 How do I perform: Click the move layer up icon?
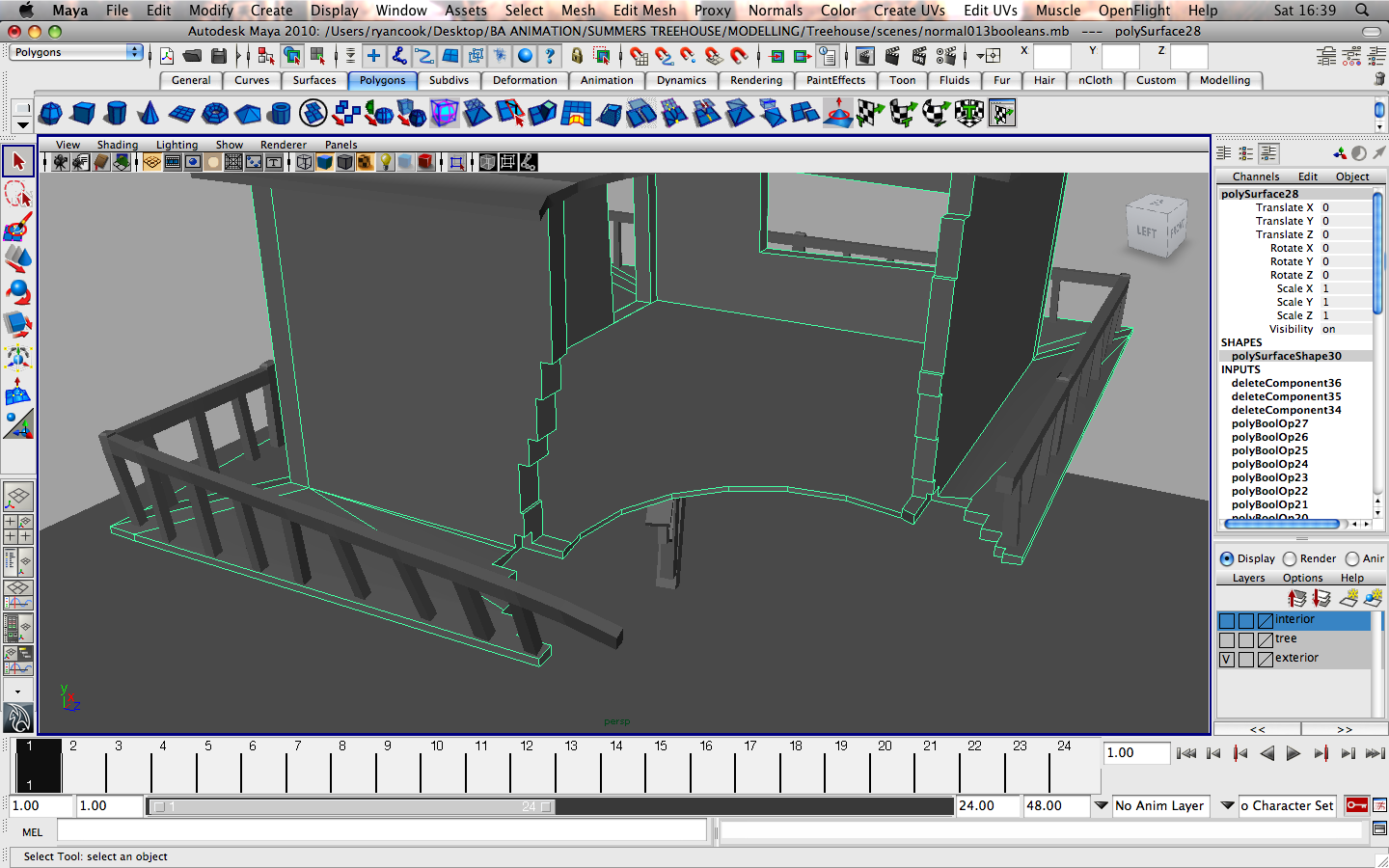[1297, 598]
